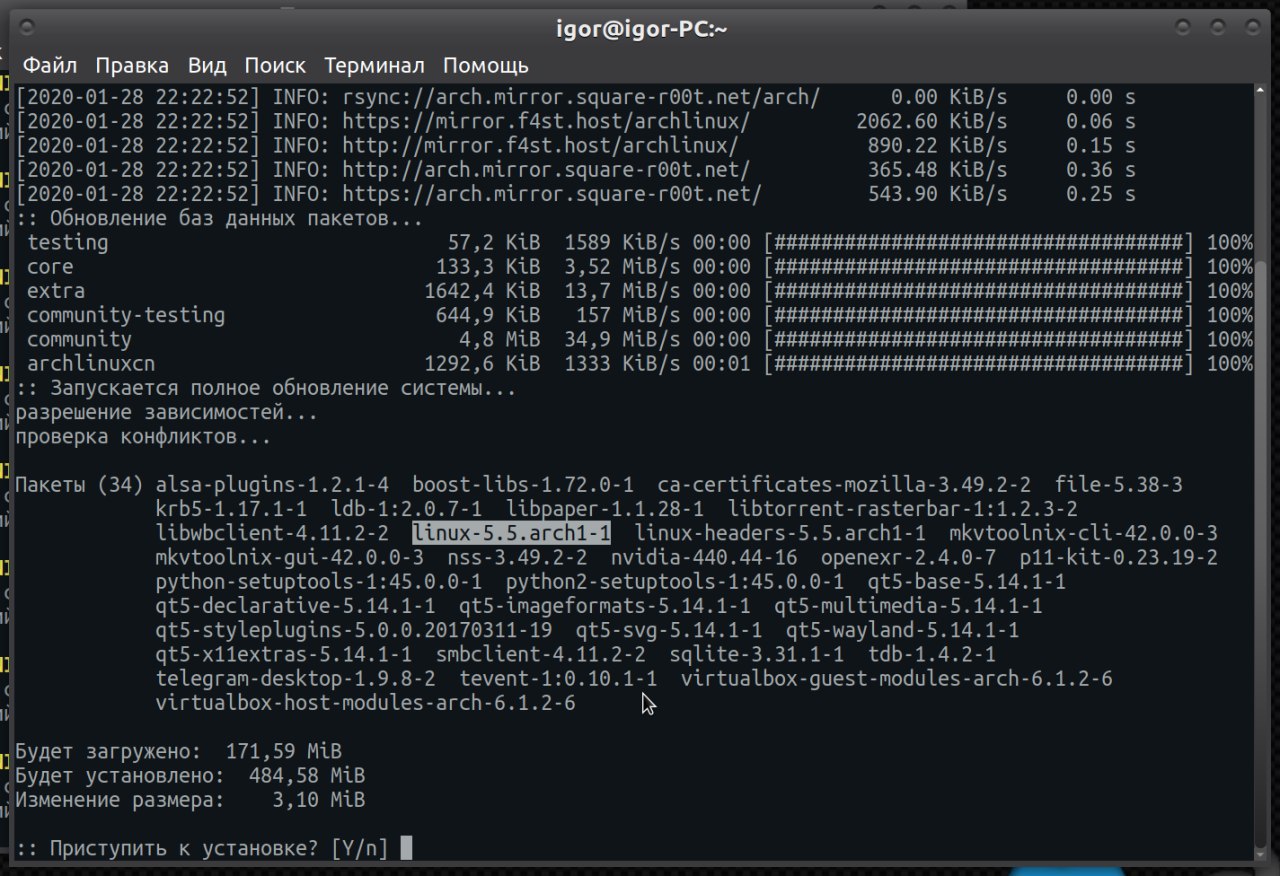Click the file-5.38-3 package name
Screen dimensions: 1280x876
(x=1119, y=485)
